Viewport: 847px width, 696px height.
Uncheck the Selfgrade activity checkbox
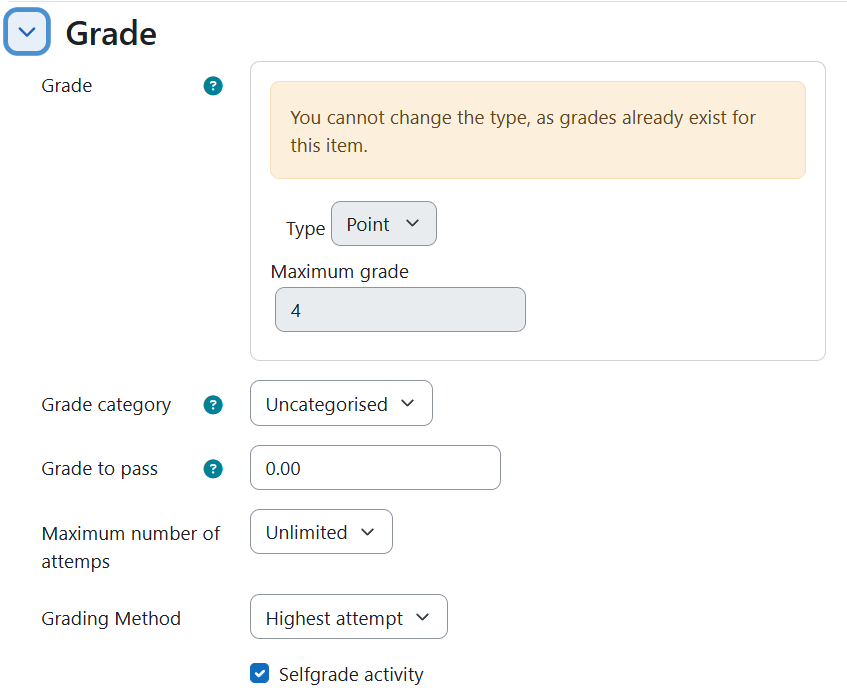(x=259, y=673)
